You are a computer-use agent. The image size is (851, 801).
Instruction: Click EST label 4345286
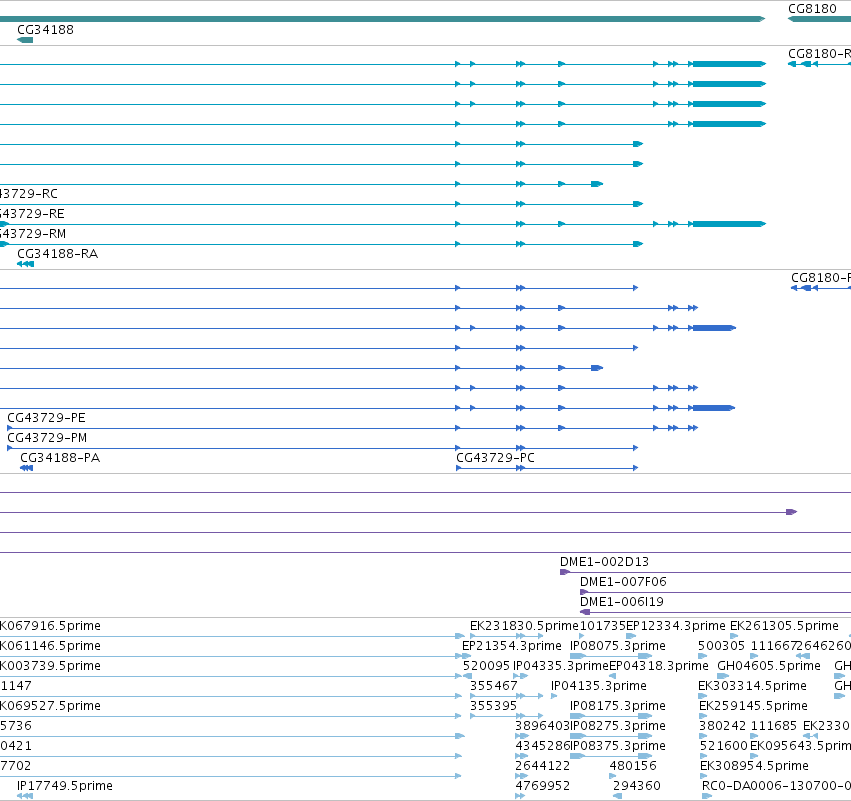coord(542,746)
